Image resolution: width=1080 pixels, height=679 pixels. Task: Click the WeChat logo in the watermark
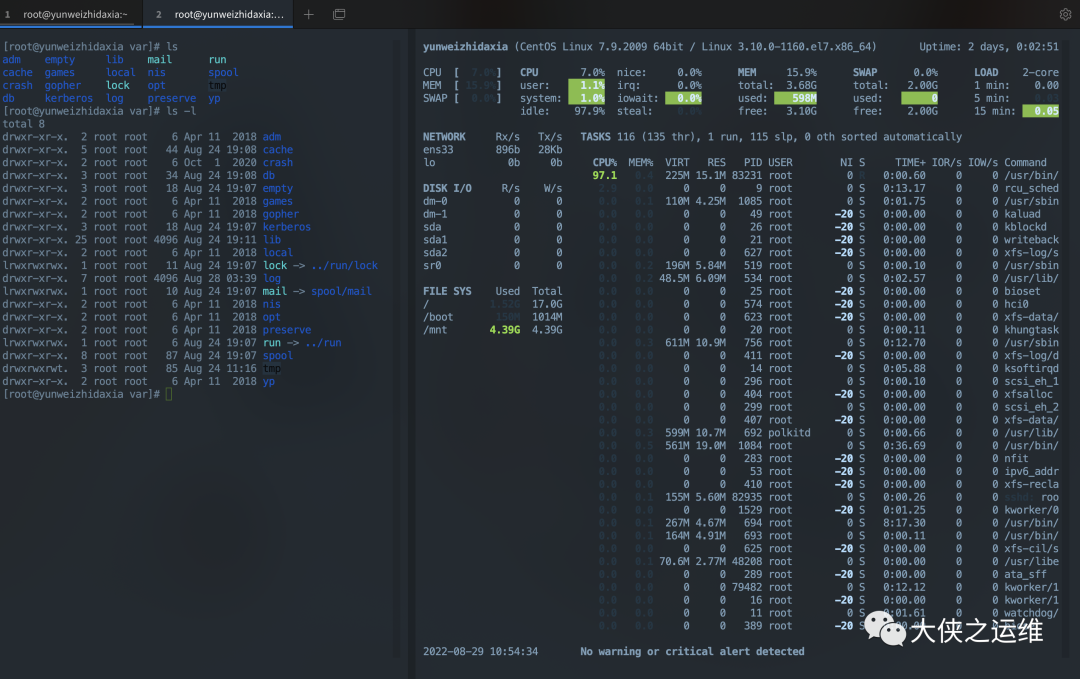885,629
